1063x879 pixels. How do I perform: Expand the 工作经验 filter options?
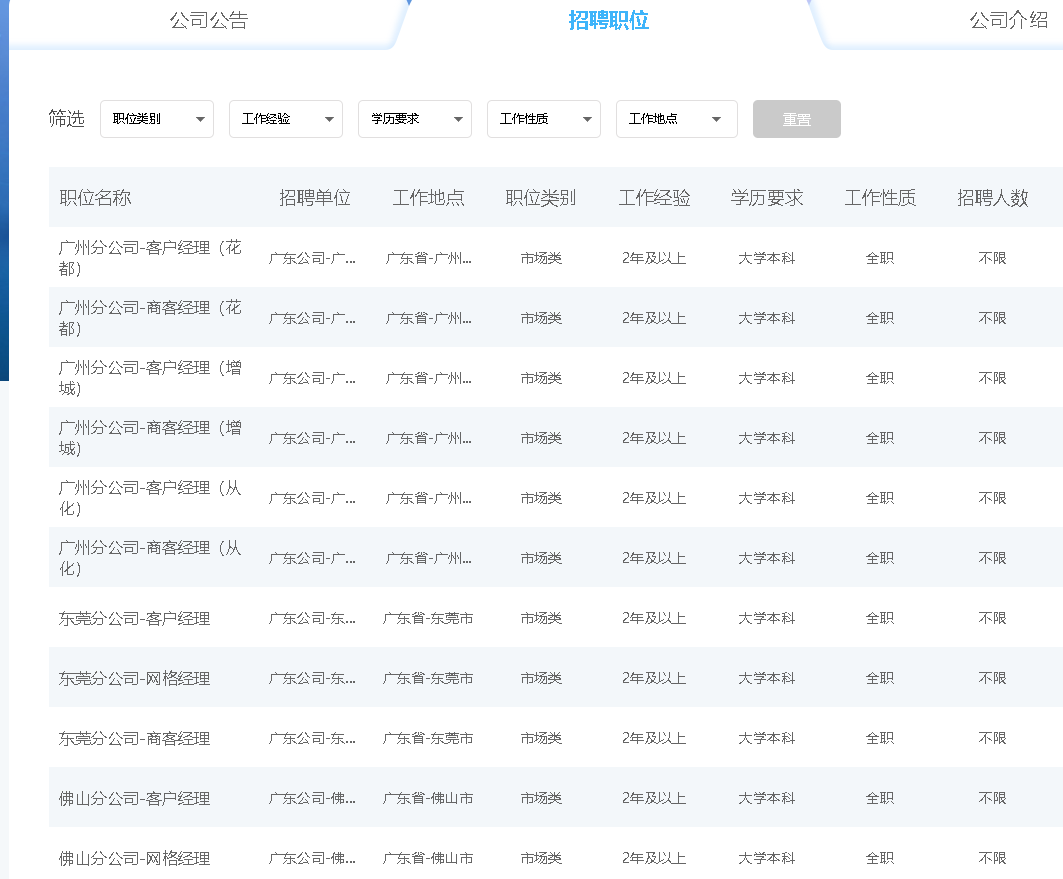(x=286, y=118)
